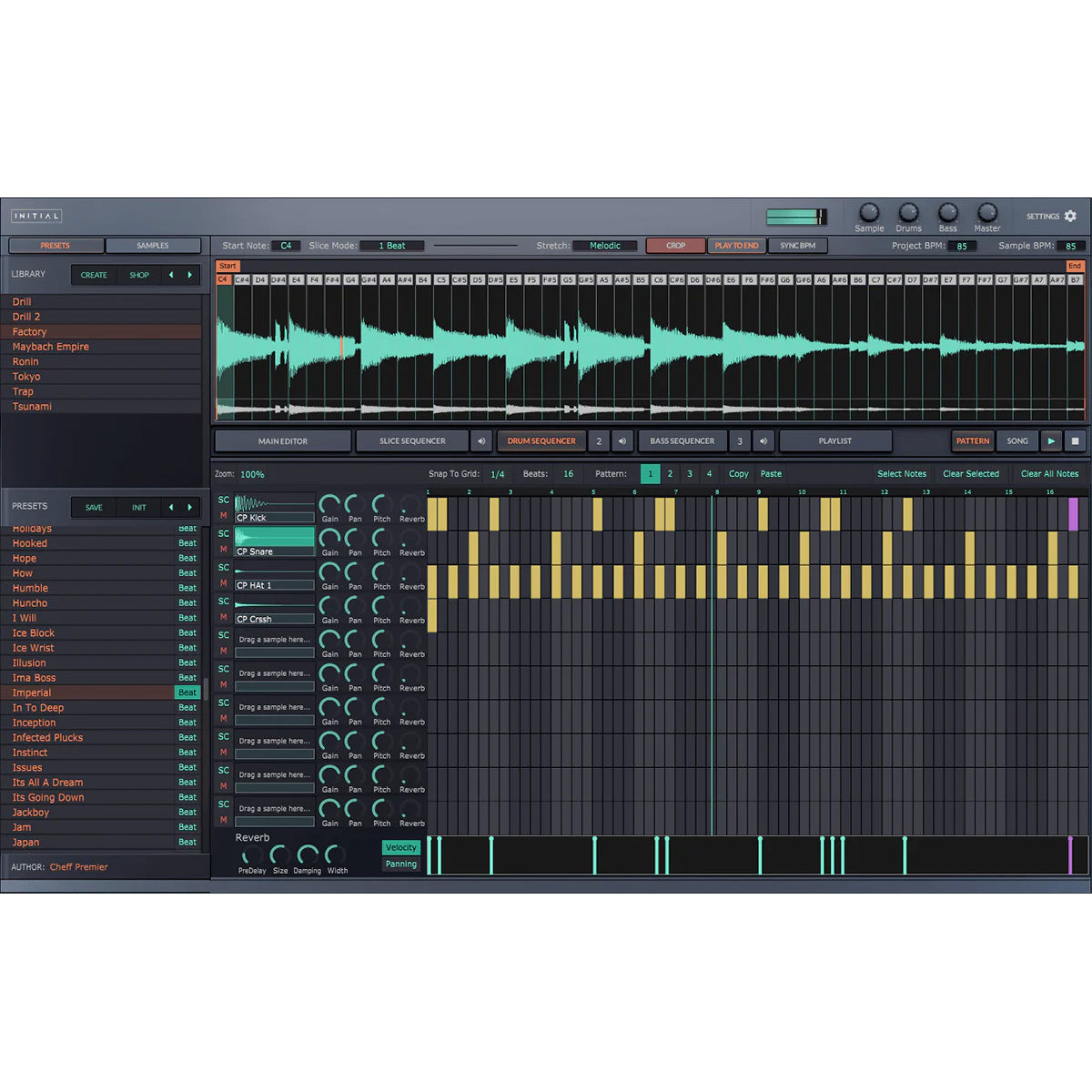Start playback with the play button

(1051, 441)
